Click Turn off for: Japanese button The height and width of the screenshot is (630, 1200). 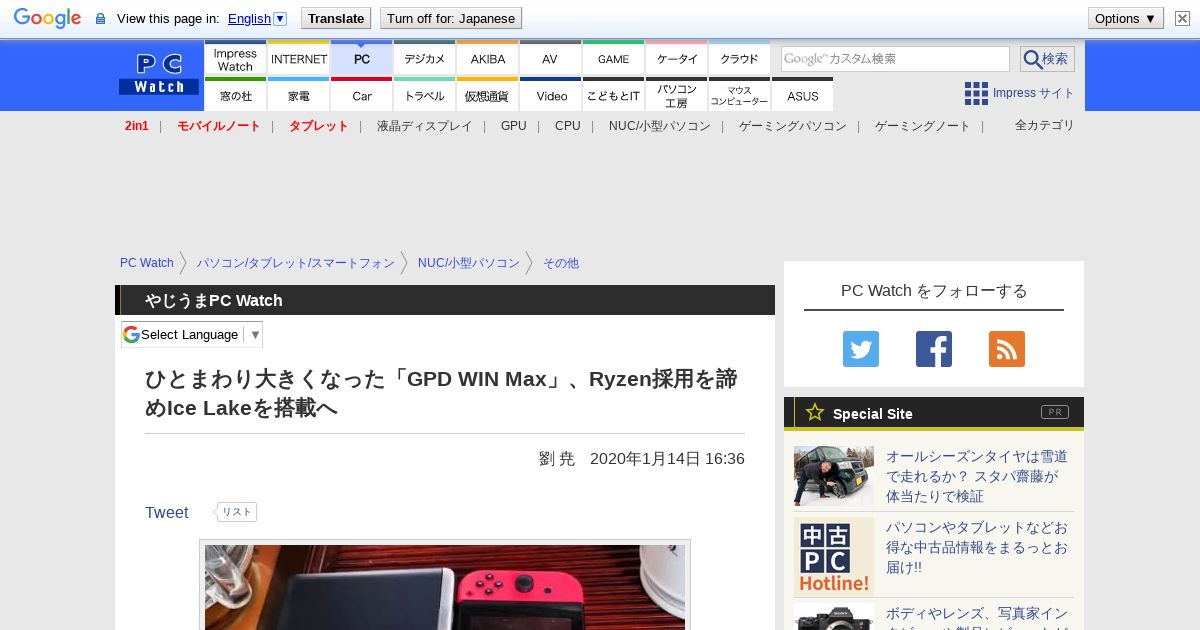pyautogui.click(x=451, y=18)
